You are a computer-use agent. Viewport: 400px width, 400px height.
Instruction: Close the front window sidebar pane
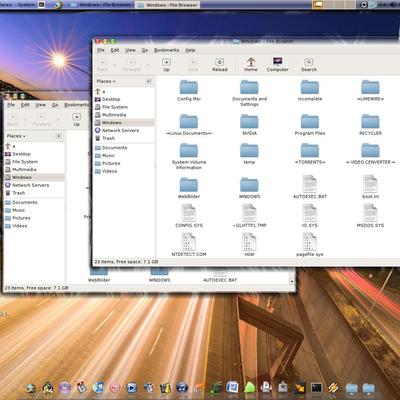coord(148,81)
